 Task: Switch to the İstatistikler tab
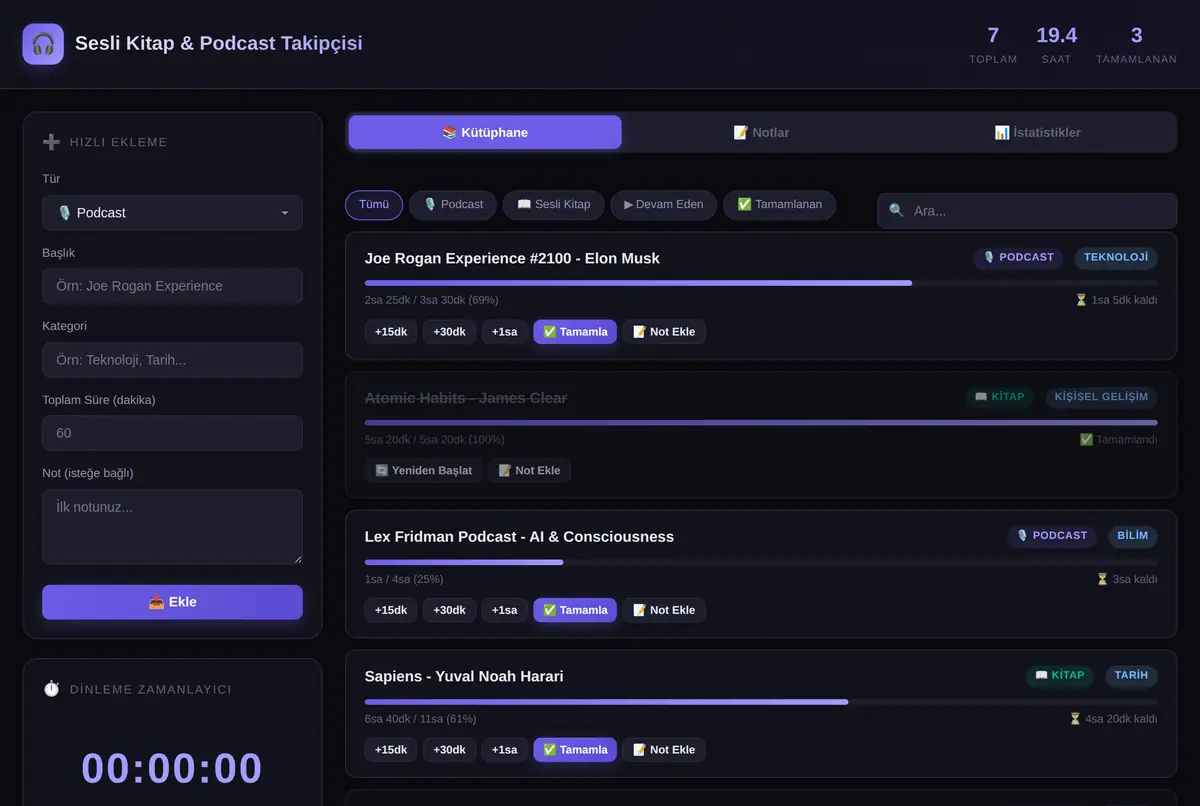(x=1037, y=132)
